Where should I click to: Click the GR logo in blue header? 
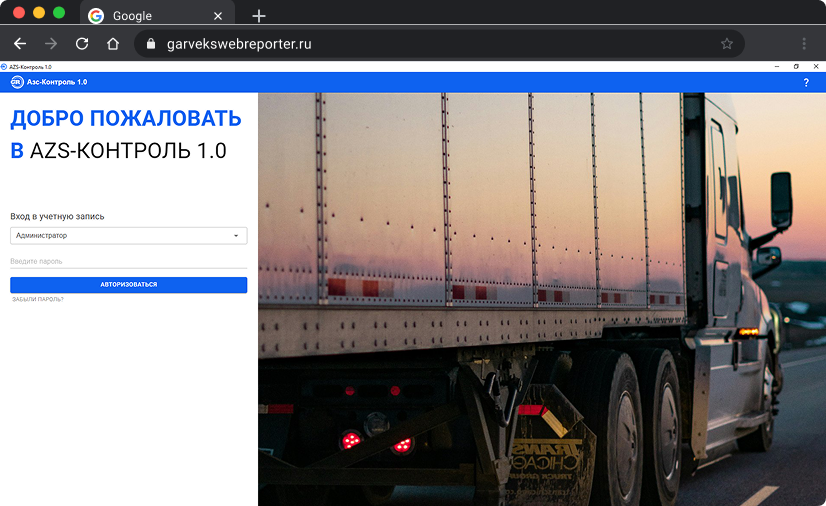[x=17, y=82]
